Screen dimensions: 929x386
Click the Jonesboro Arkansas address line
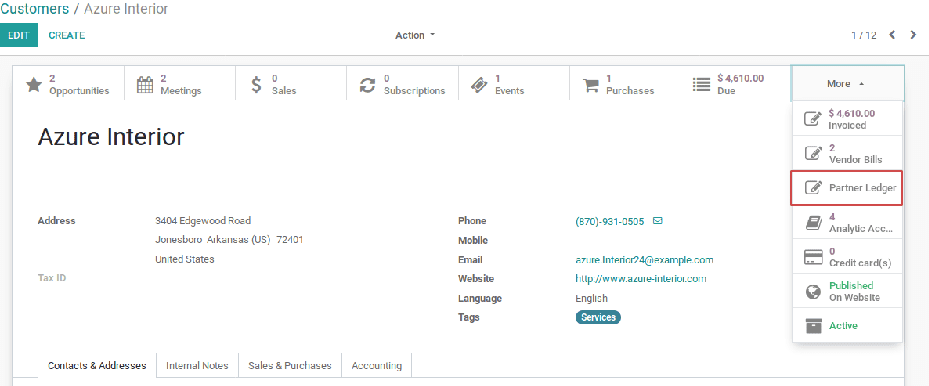point(229,240)
